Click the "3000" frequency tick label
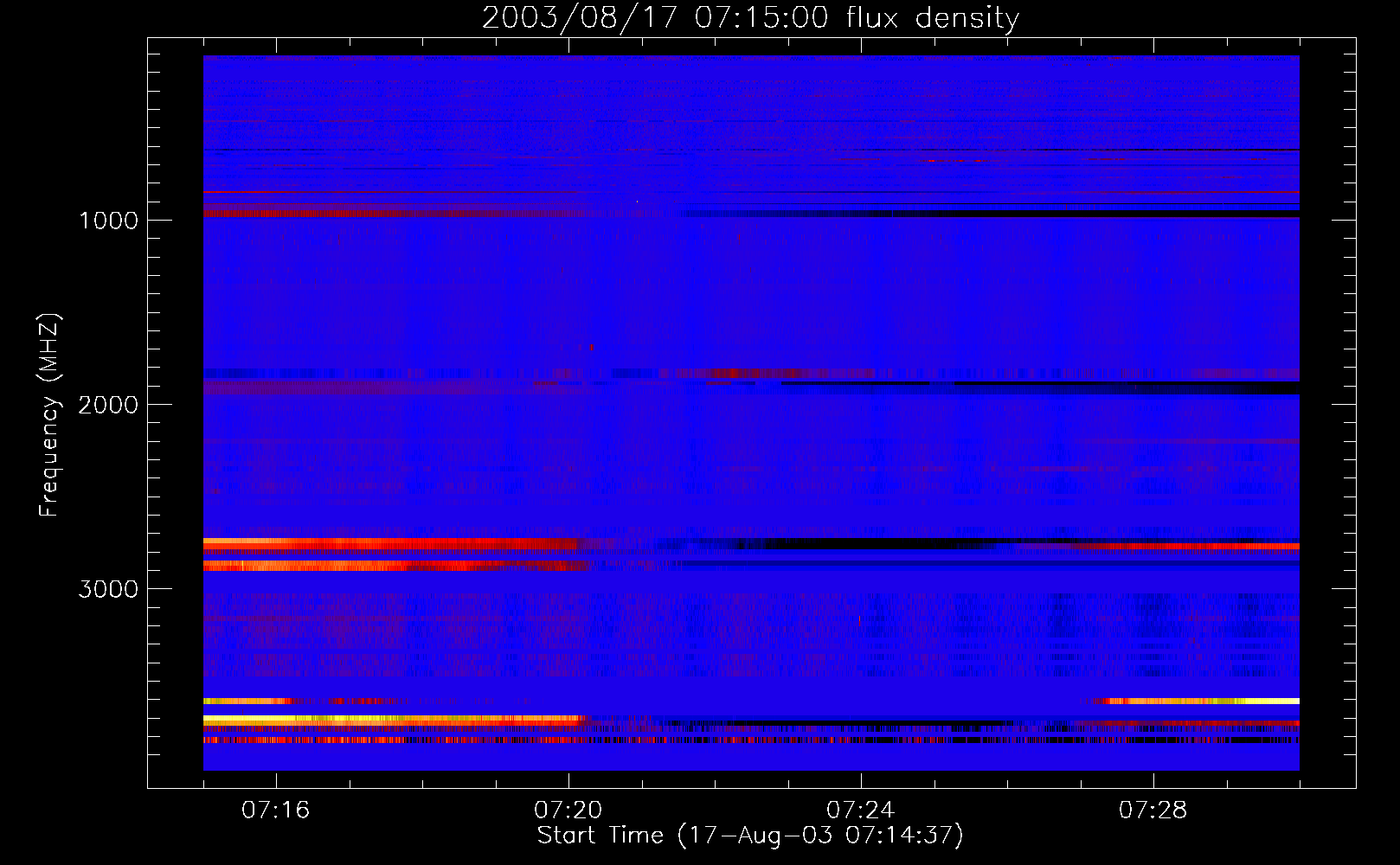 (108, 589)
